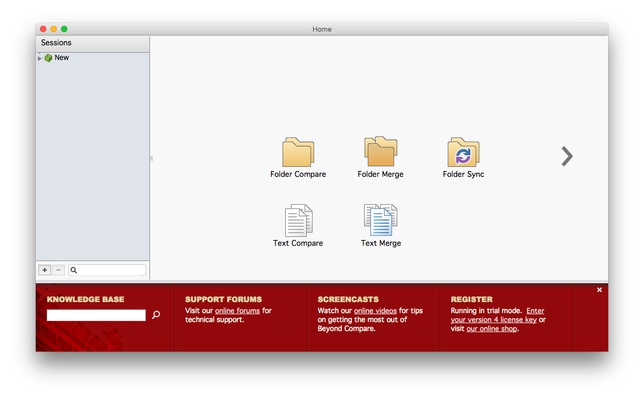Viewport: 644px width, 400px height.
Task: Open a Folder Compare session
Action: pos(297,153)
